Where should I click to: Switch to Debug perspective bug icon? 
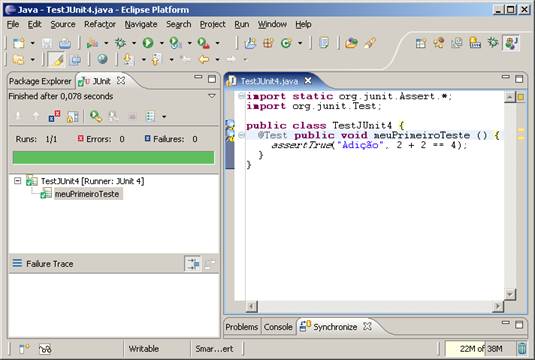(493, 43)
